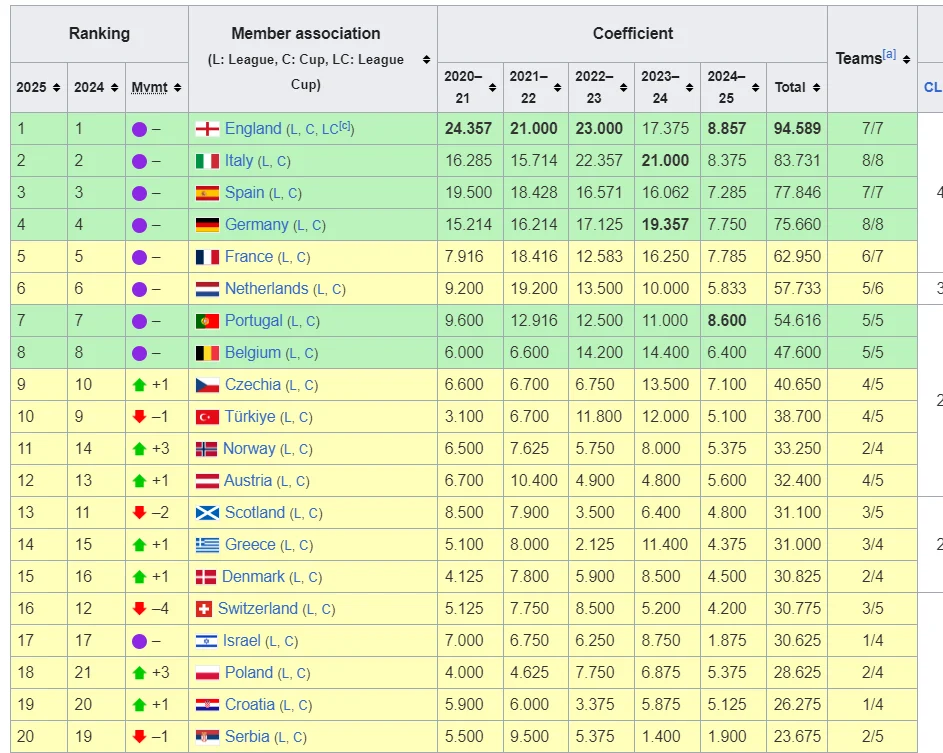Click the Portugal flag icon
This screenshot has width=943, height=753.
(207, 321)
